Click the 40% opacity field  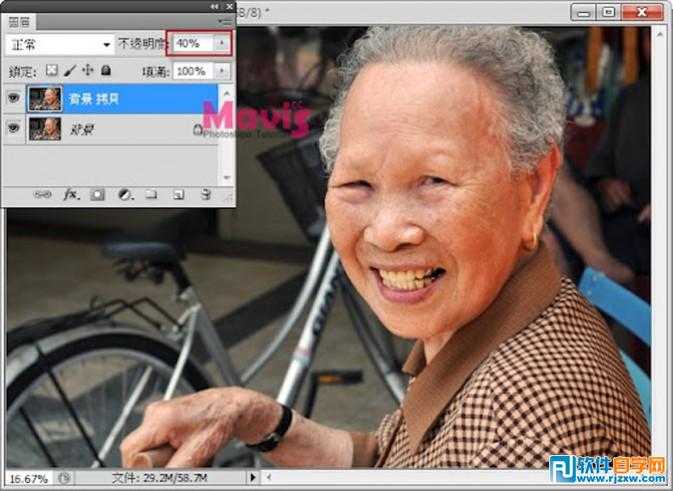point(193,43)
